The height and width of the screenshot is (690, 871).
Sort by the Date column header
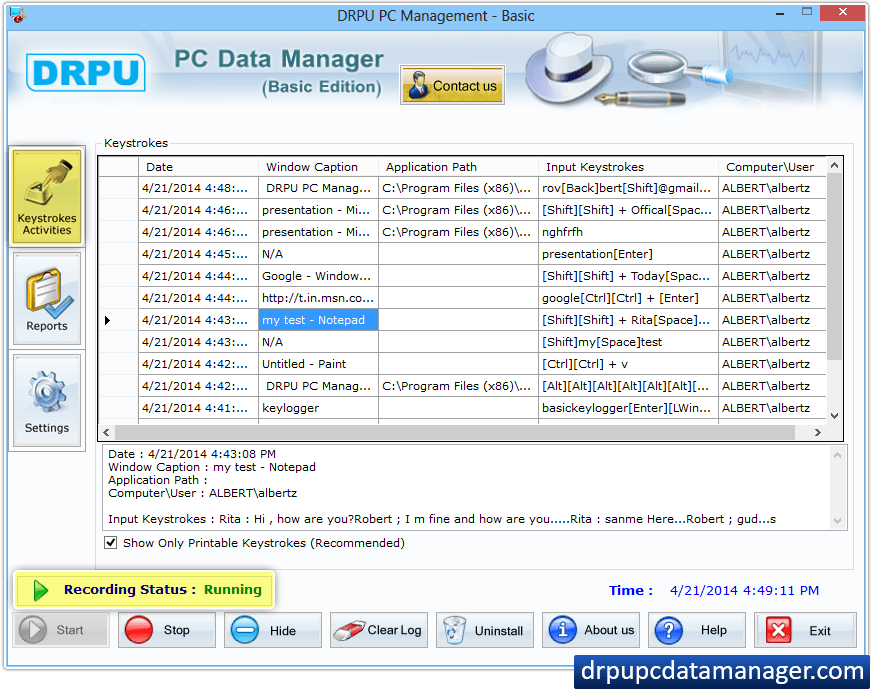click(198, 167)
